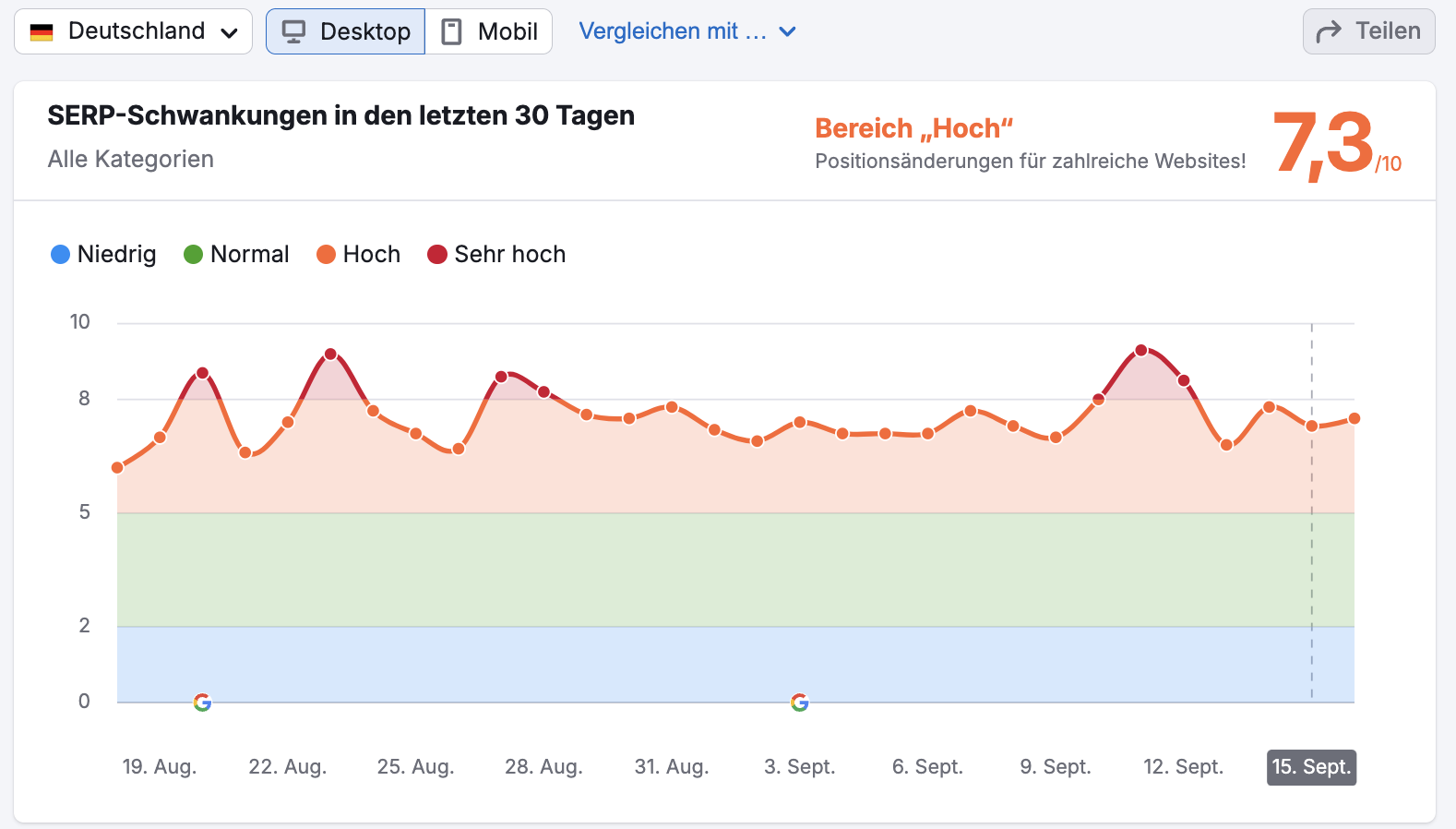Toggle the Normal legend item
The height and width of the screenshot is (829, 1456).
236,254
